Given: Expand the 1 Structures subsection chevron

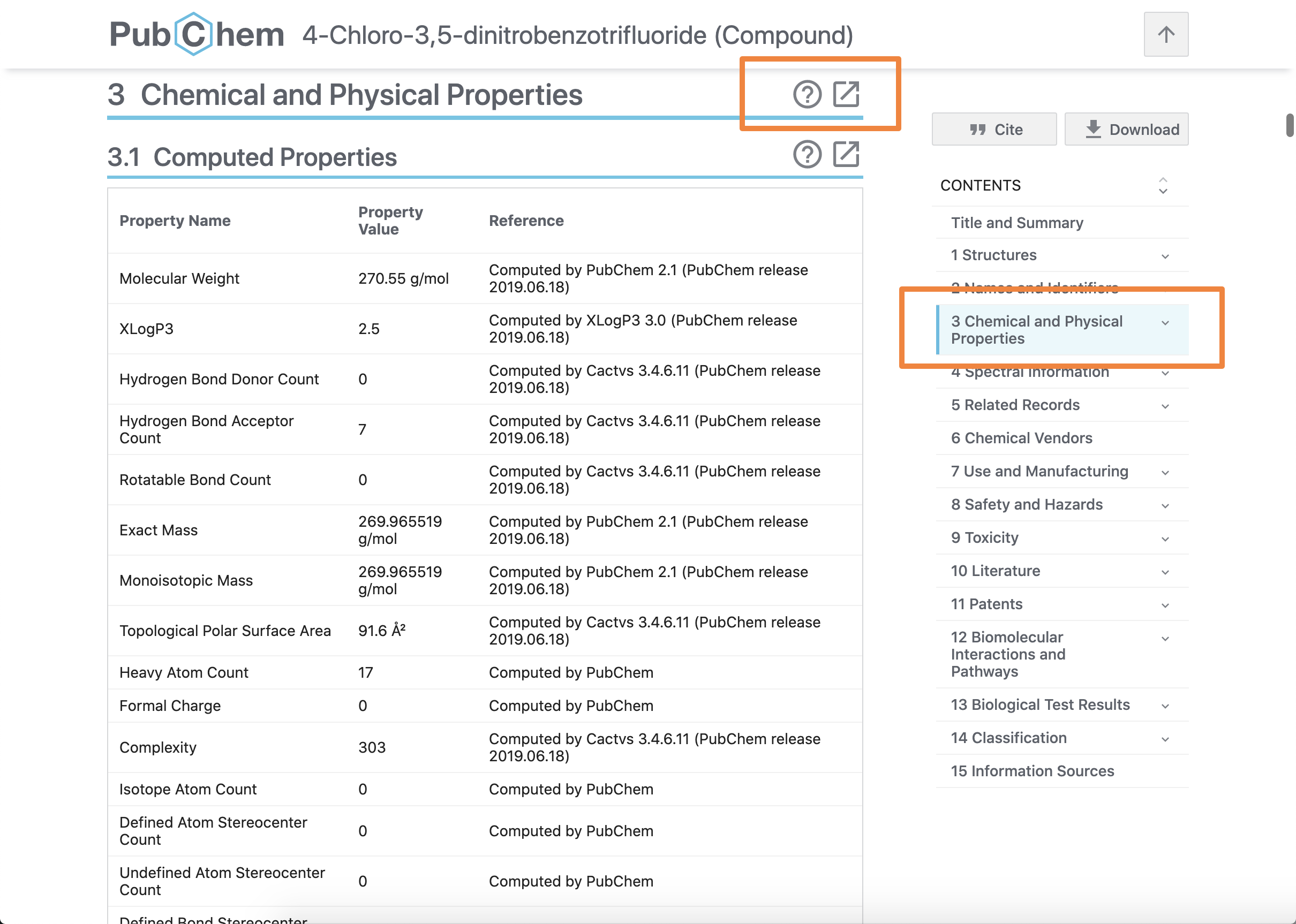Looking at the screenshot, I should [1165, 256].
